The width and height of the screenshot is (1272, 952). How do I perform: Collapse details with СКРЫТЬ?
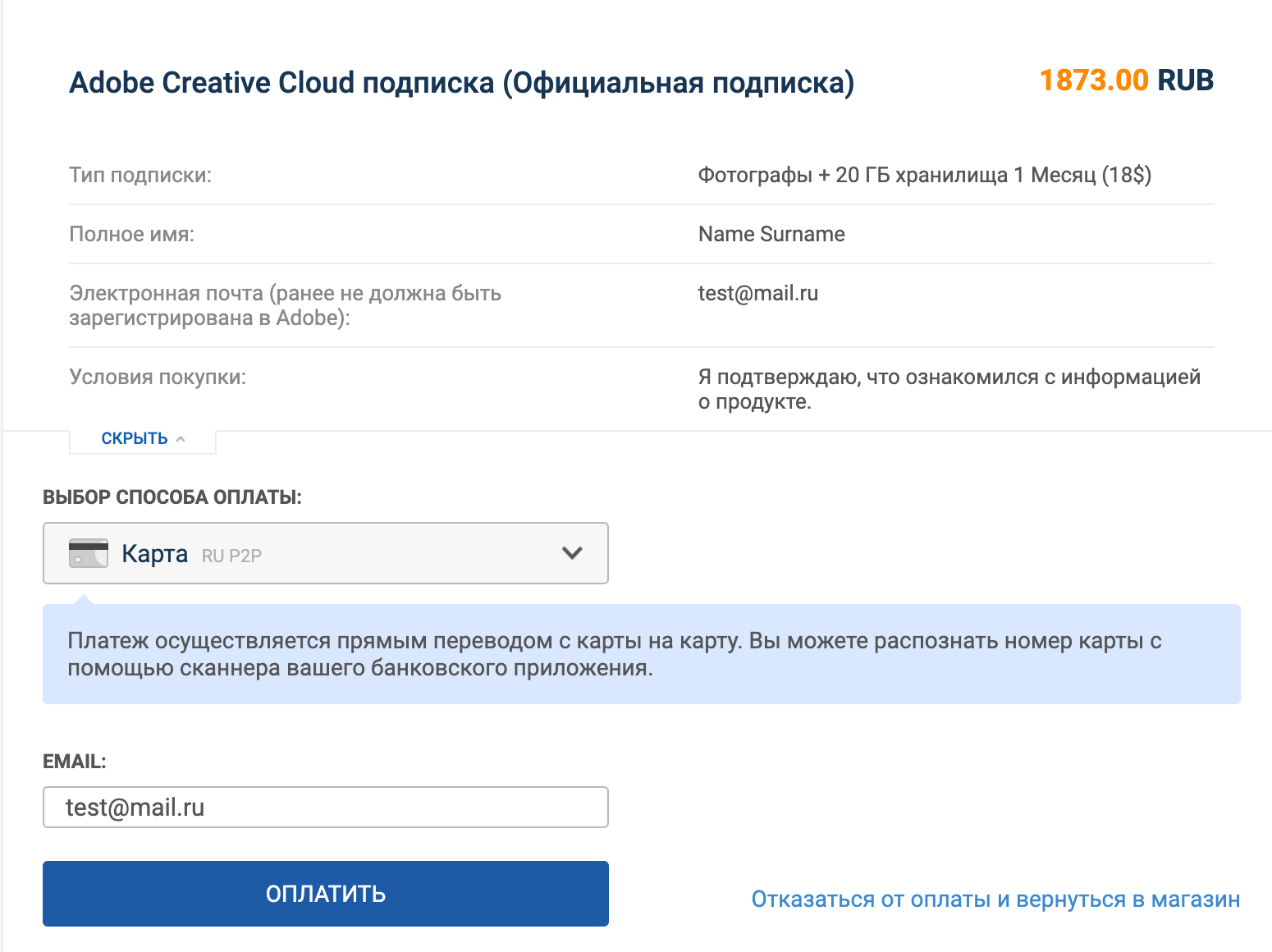tap(143, 439)
